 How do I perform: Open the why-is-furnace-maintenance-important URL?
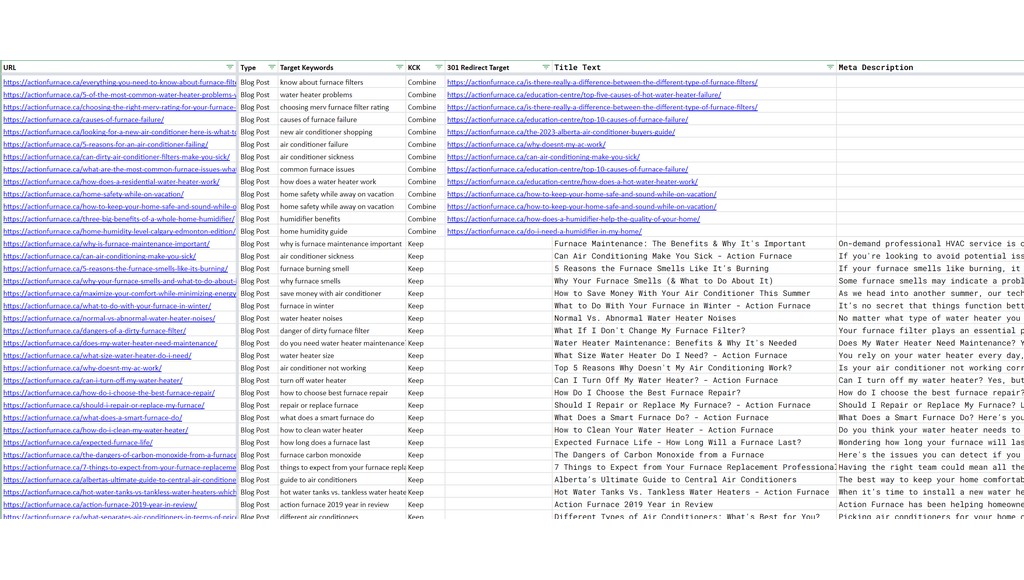[x=106, y=244]
